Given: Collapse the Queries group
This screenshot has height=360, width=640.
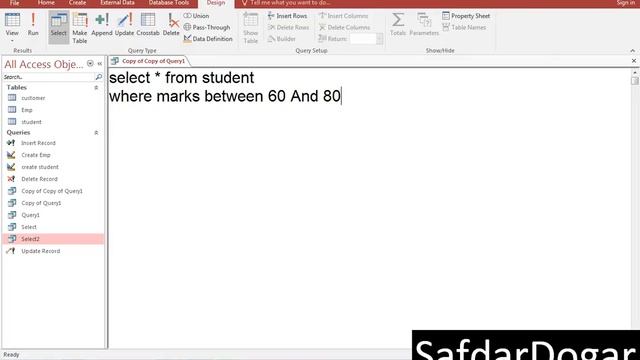Looking at the screenshot, I should 96,133.
